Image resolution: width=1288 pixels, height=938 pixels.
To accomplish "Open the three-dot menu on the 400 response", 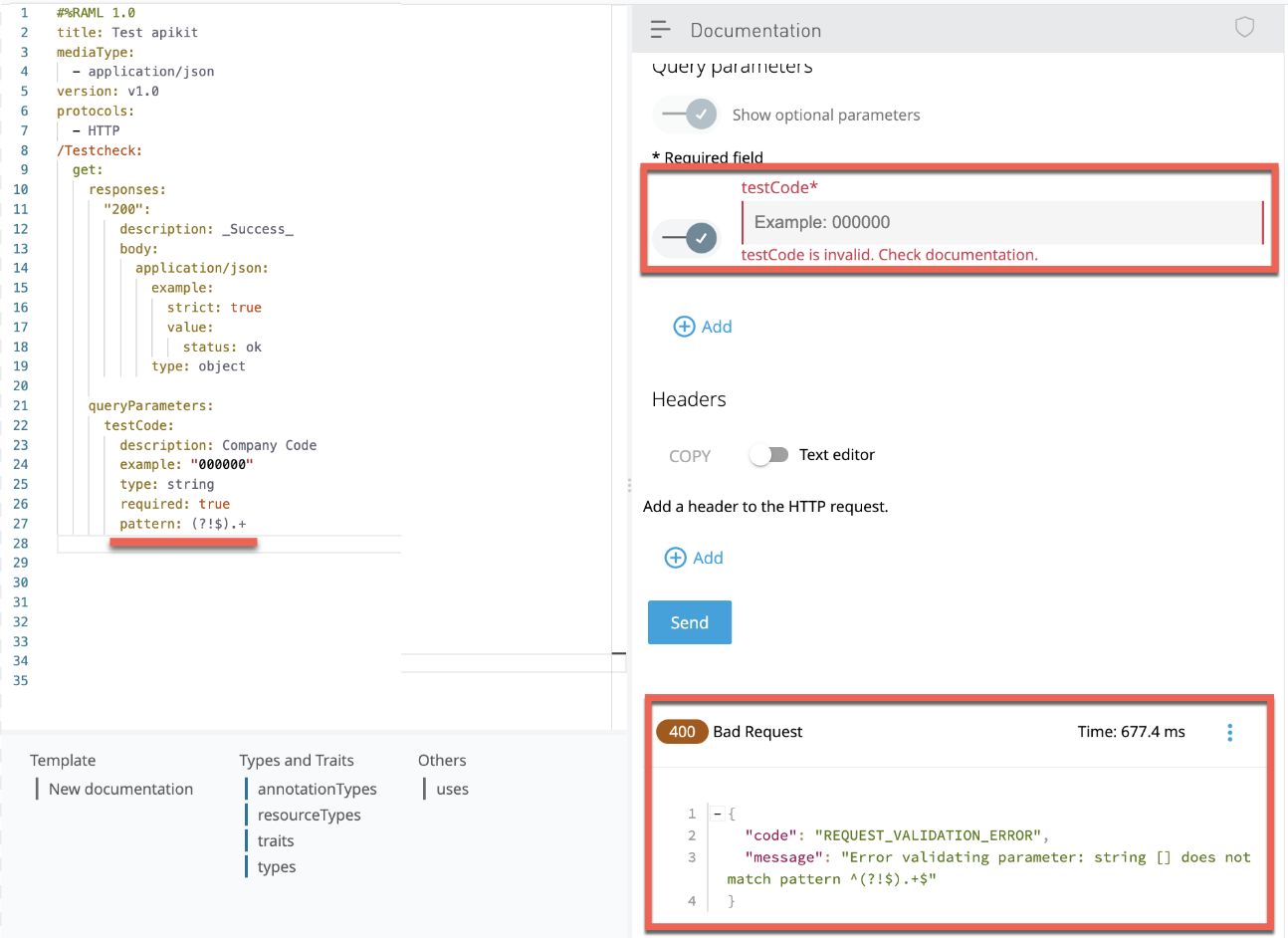I will click(x=1230, y=732).
